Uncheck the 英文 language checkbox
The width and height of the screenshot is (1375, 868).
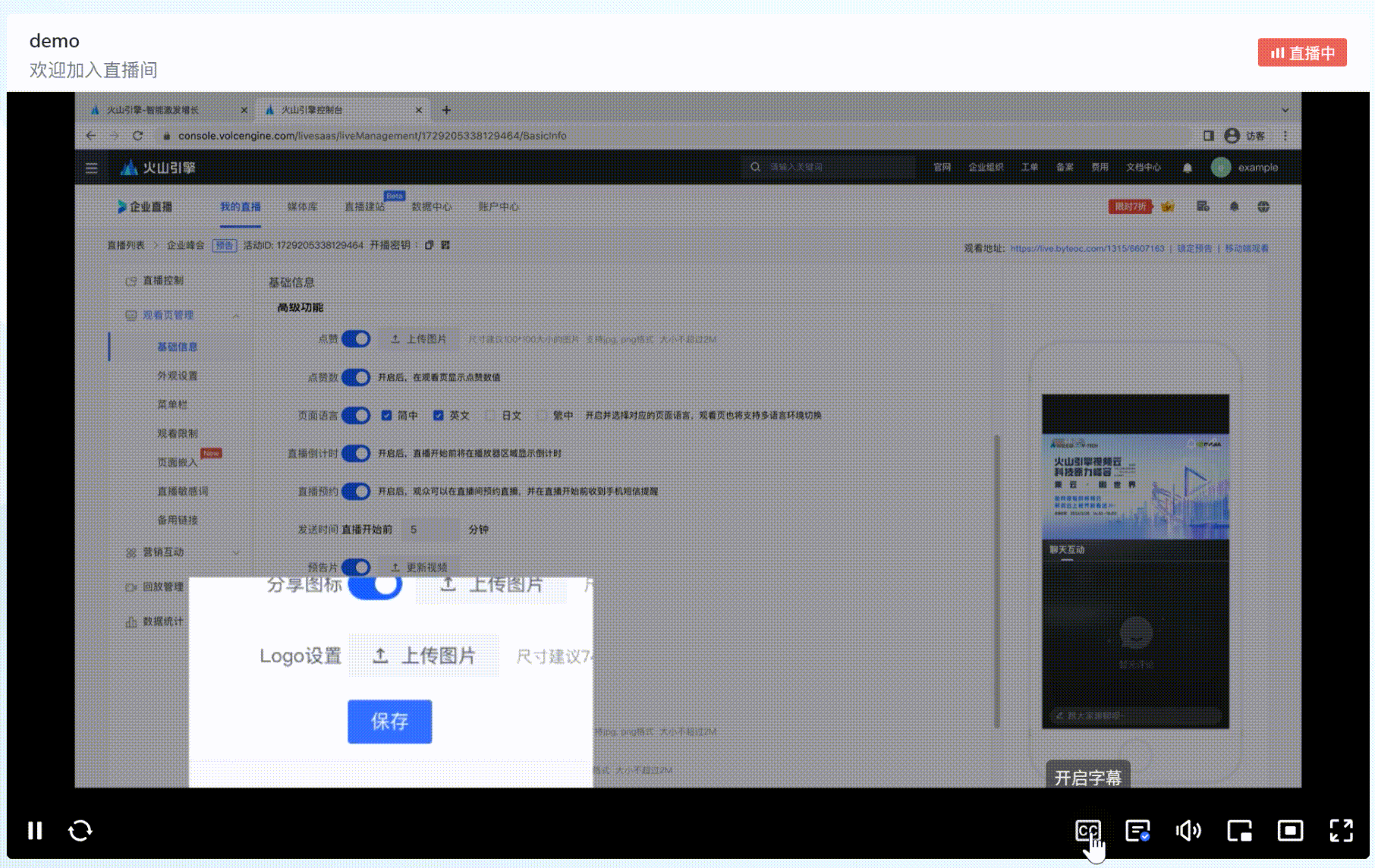[438, 415]
